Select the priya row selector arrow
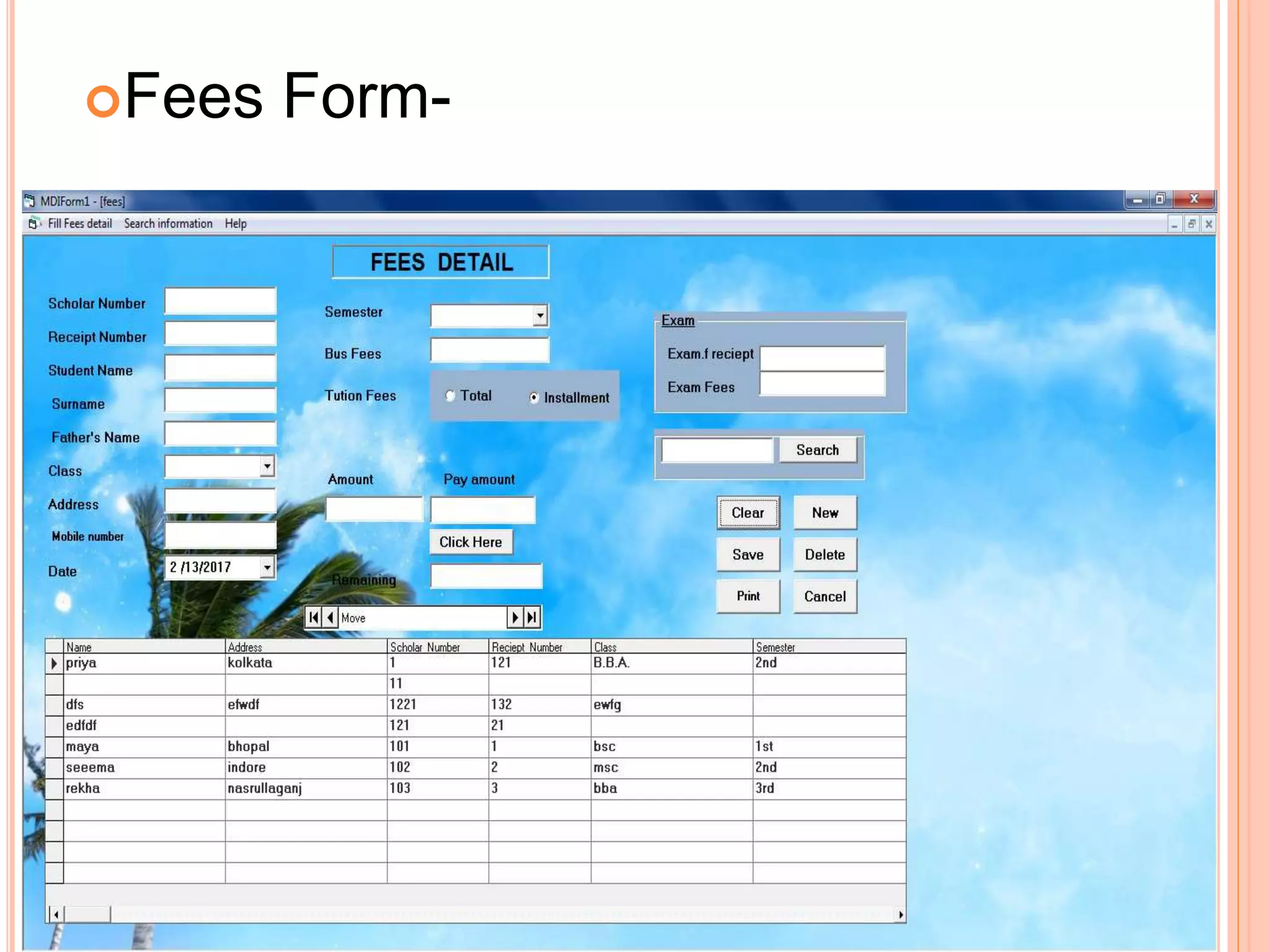This screenshot has height=952, width=1270. 55,663
